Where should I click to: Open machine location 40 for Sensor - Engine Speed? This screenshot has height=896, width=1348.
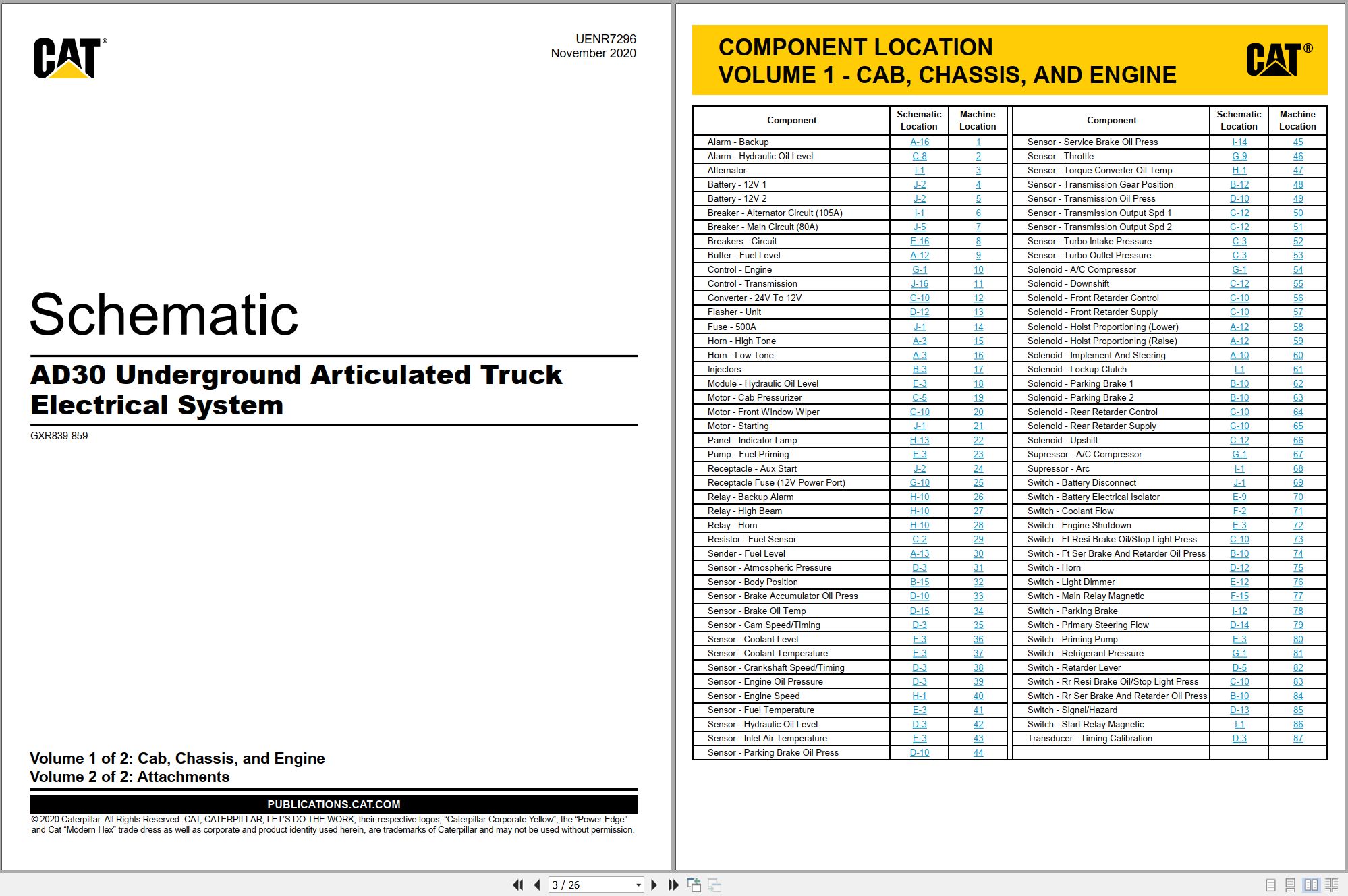[978, 696]
